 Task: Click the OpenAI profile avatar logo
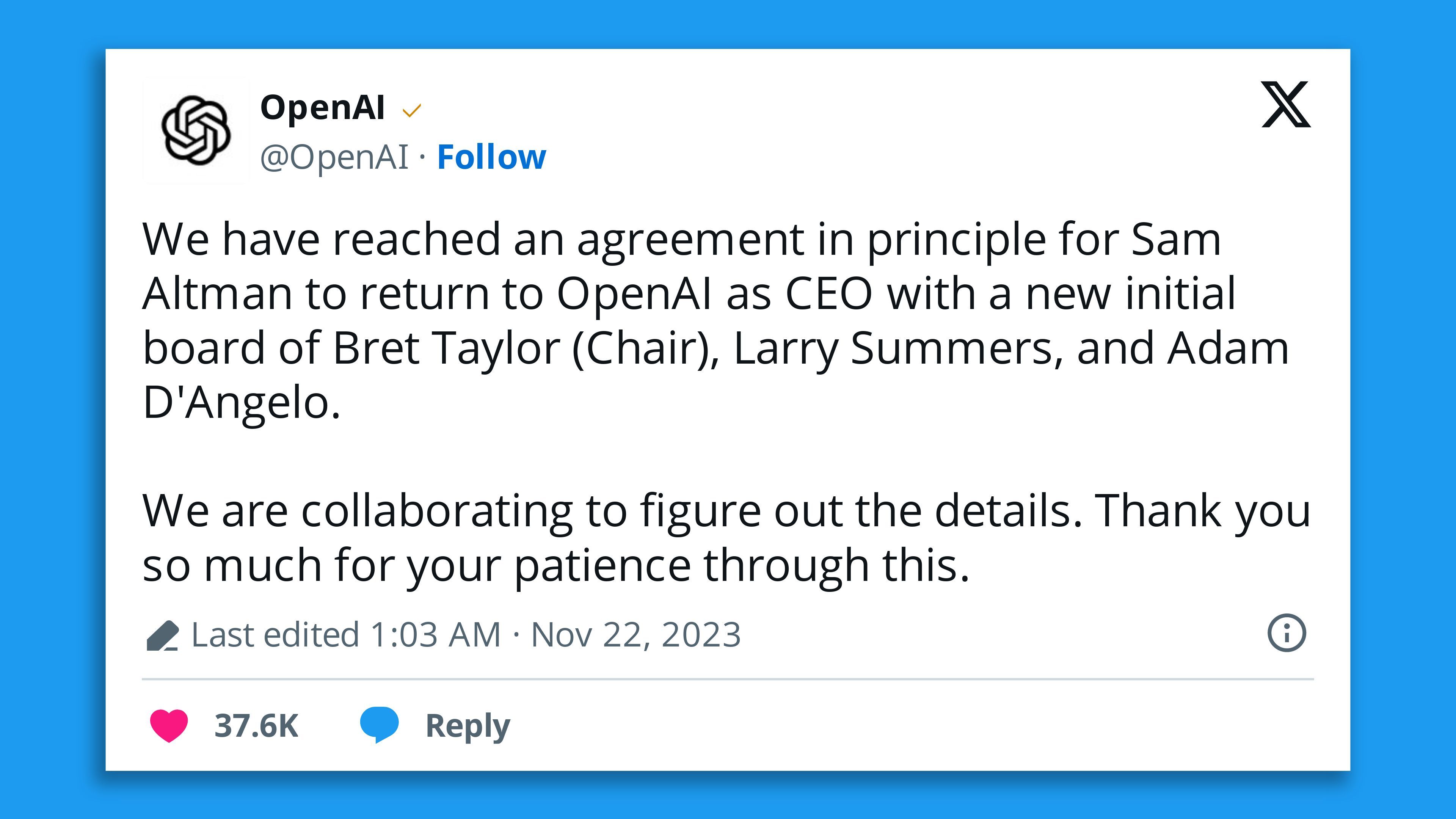point(196,130)
